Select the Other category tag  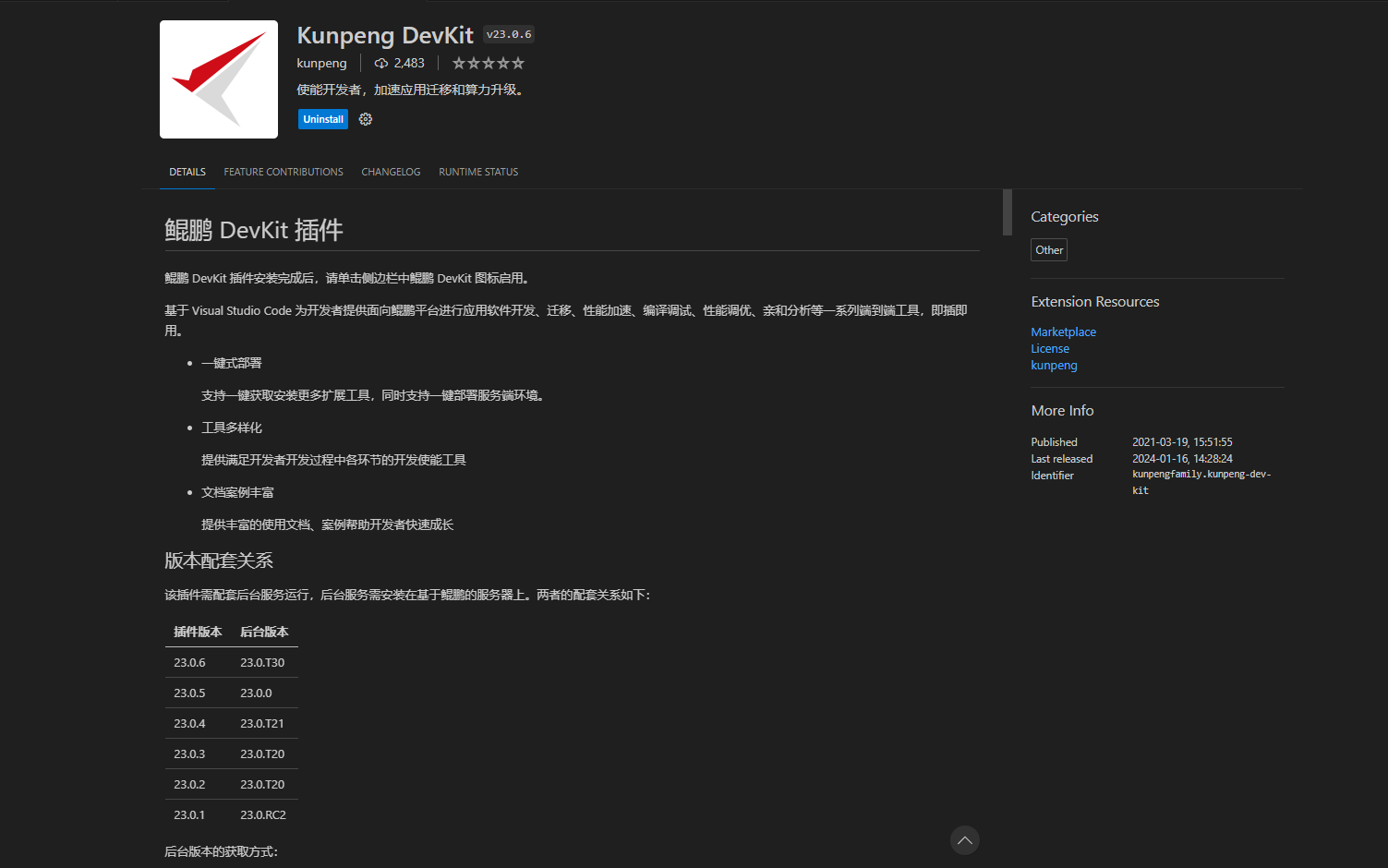click(x=1049, y=250)
